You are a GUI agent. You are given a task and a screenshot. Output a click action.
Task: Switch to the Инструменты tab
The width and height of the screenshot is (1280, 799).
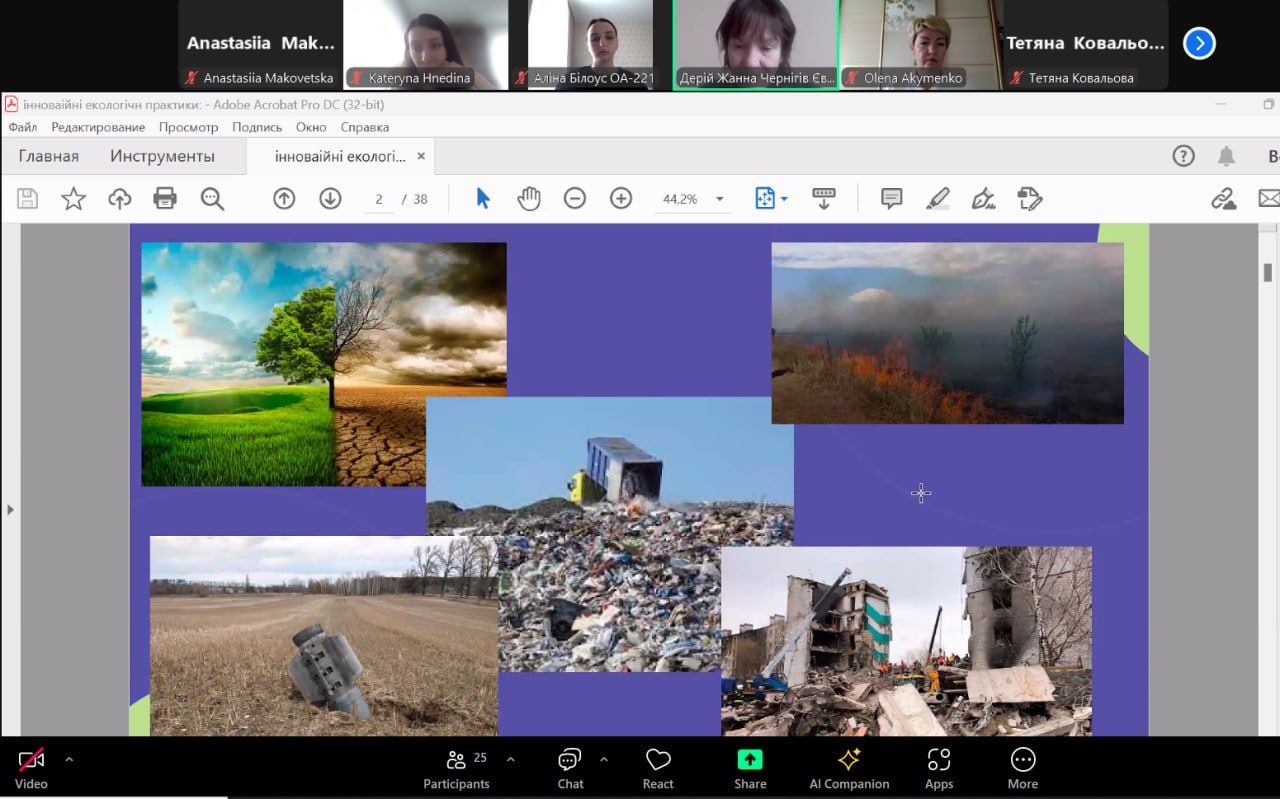coord(162,156)
